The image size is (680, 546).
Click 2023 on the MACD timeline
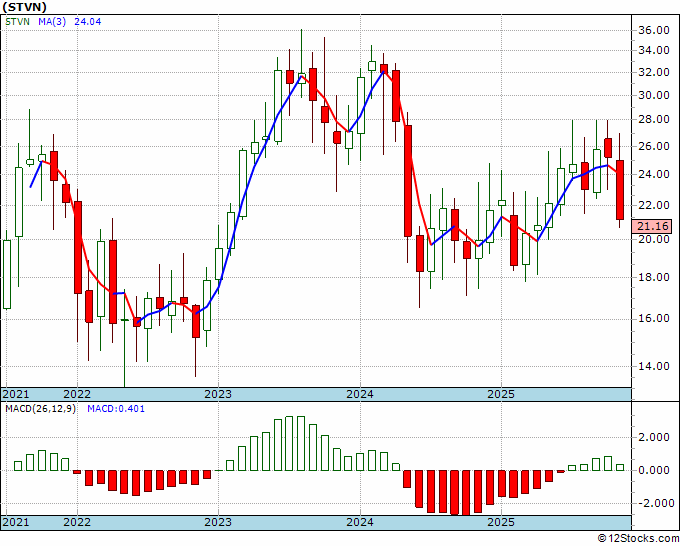[218, 522]
